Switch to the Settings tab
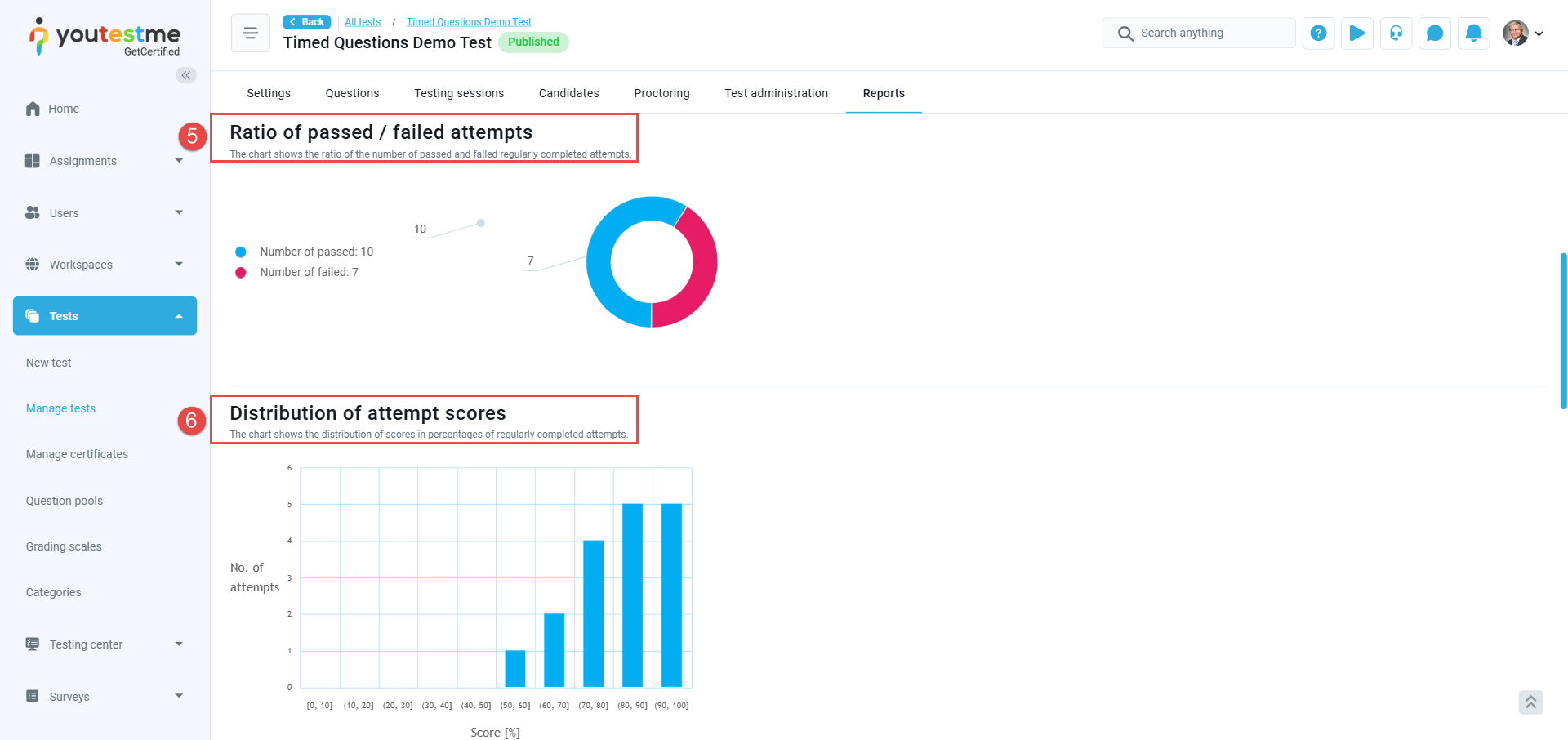The image size is (1568, 740). click(269, 93)
